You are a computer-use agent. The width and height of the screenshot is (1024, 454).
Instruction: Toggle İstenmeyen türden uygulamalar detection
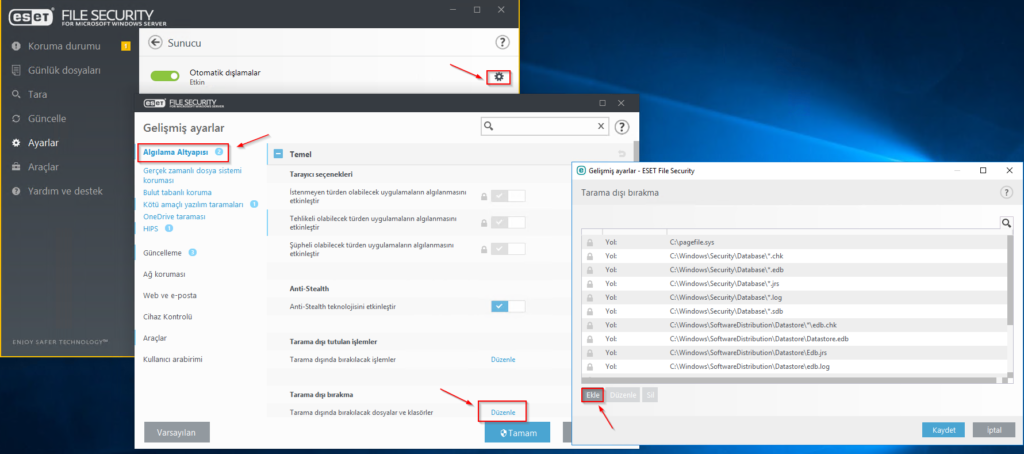pyautogui.click(x=508, y=196)
